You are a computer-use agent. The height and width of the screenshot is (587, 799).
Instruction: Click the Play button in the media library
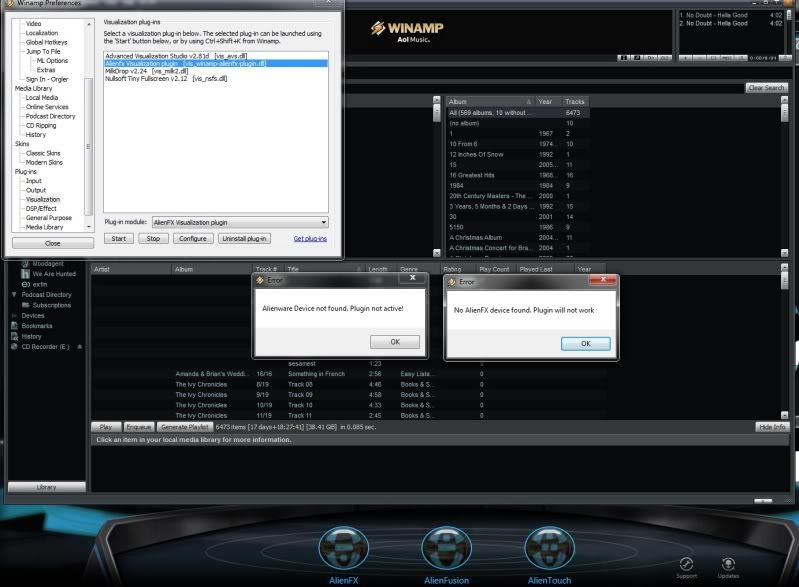tap(106, 427)
